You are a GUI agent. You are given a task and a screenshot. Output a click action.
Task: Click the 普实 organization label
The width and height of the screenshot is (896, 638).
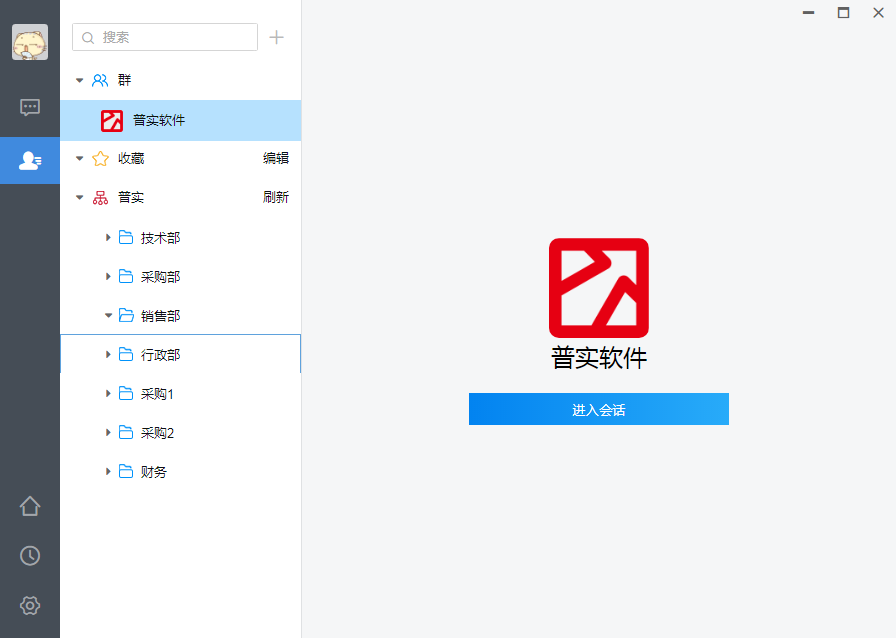131,197
